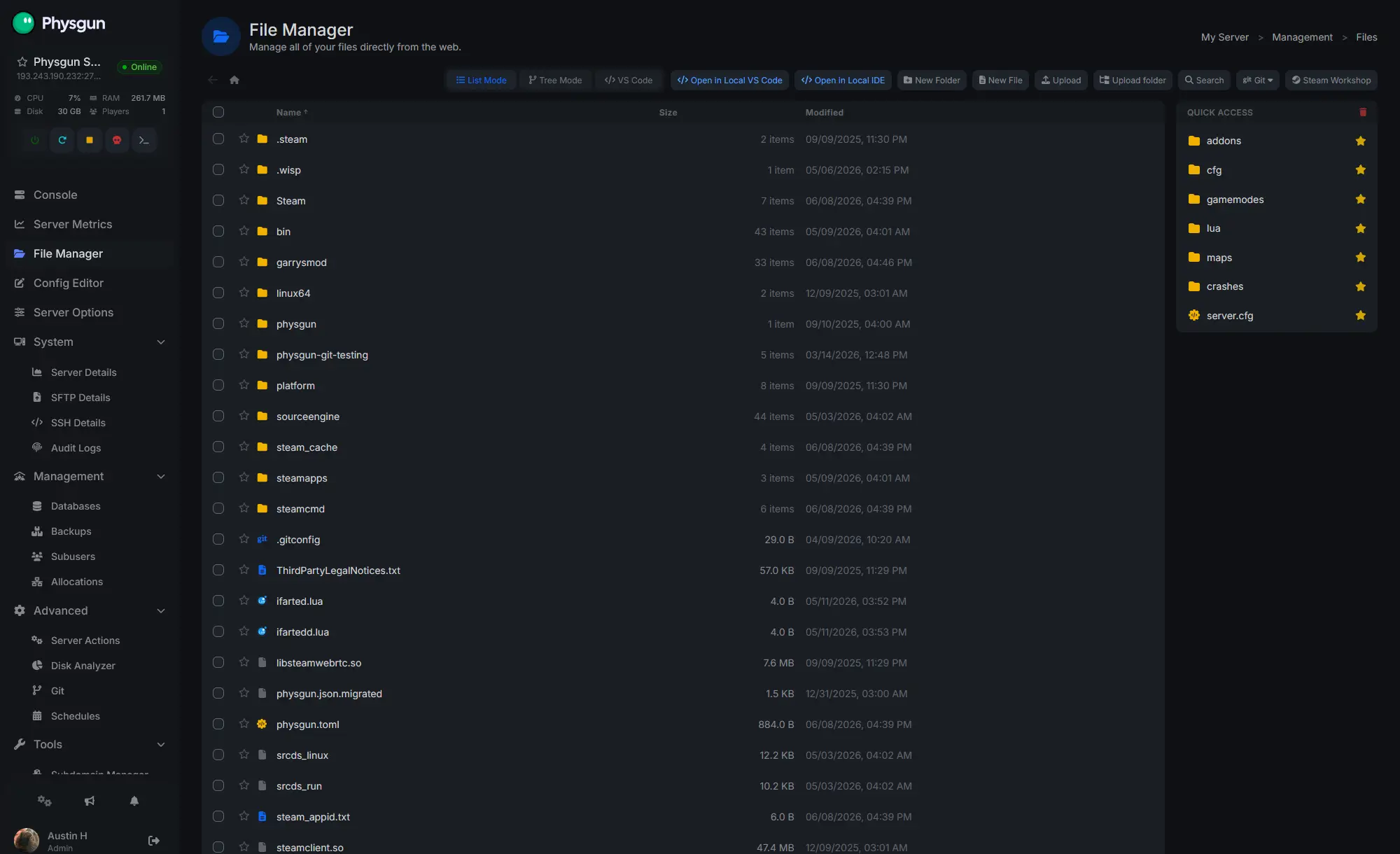1400x854 pixels.
Task: Click Open in Local VS Code
Action: tap(729, 80)
